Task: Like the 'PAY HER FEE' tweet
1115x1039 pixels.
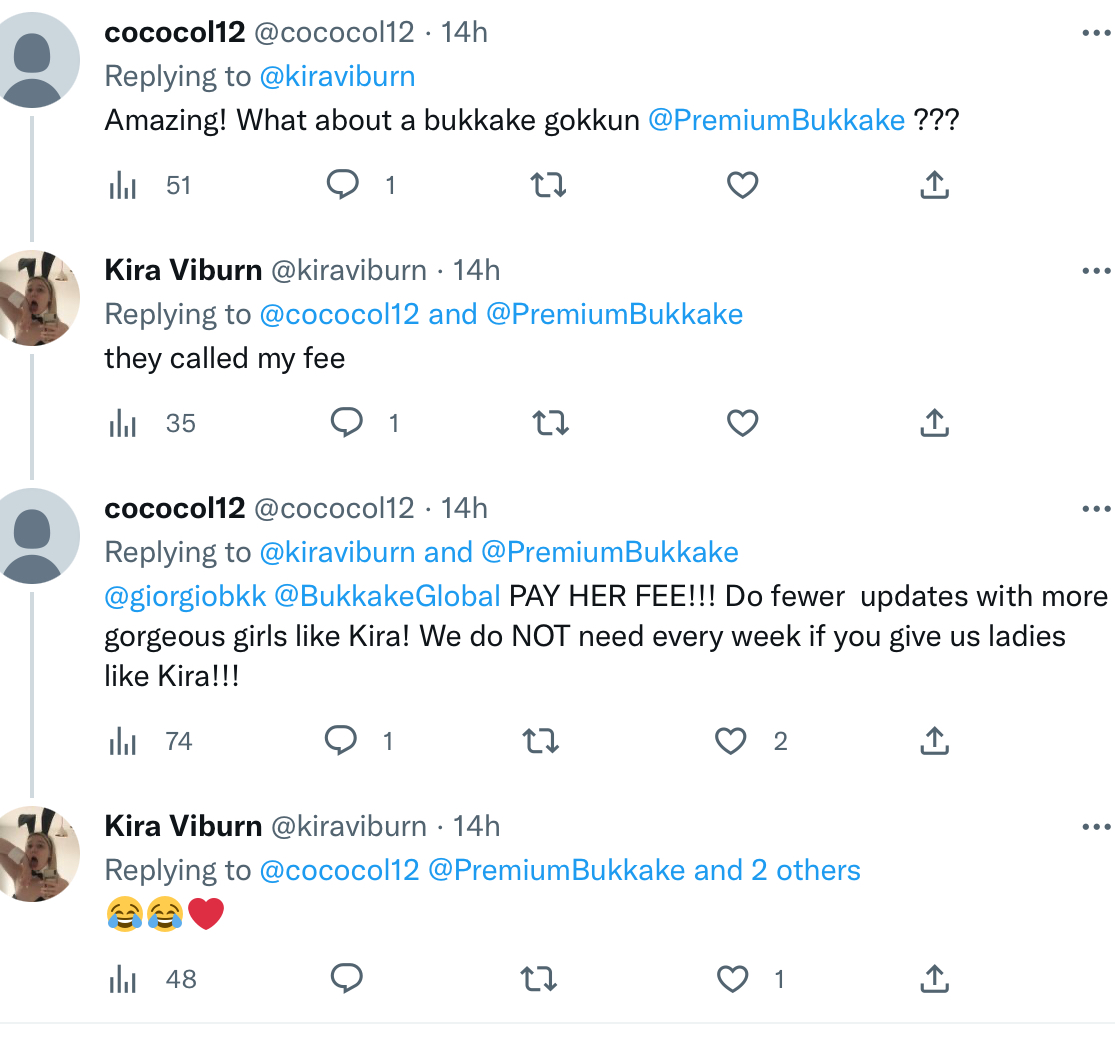Action: [x=732, y=741]
